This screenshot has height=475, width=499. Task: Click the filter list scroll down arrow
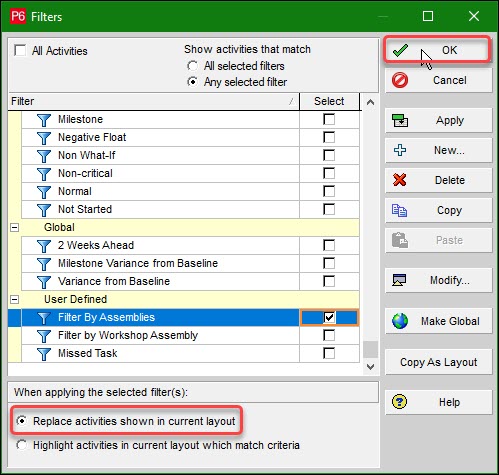point(370,367)
